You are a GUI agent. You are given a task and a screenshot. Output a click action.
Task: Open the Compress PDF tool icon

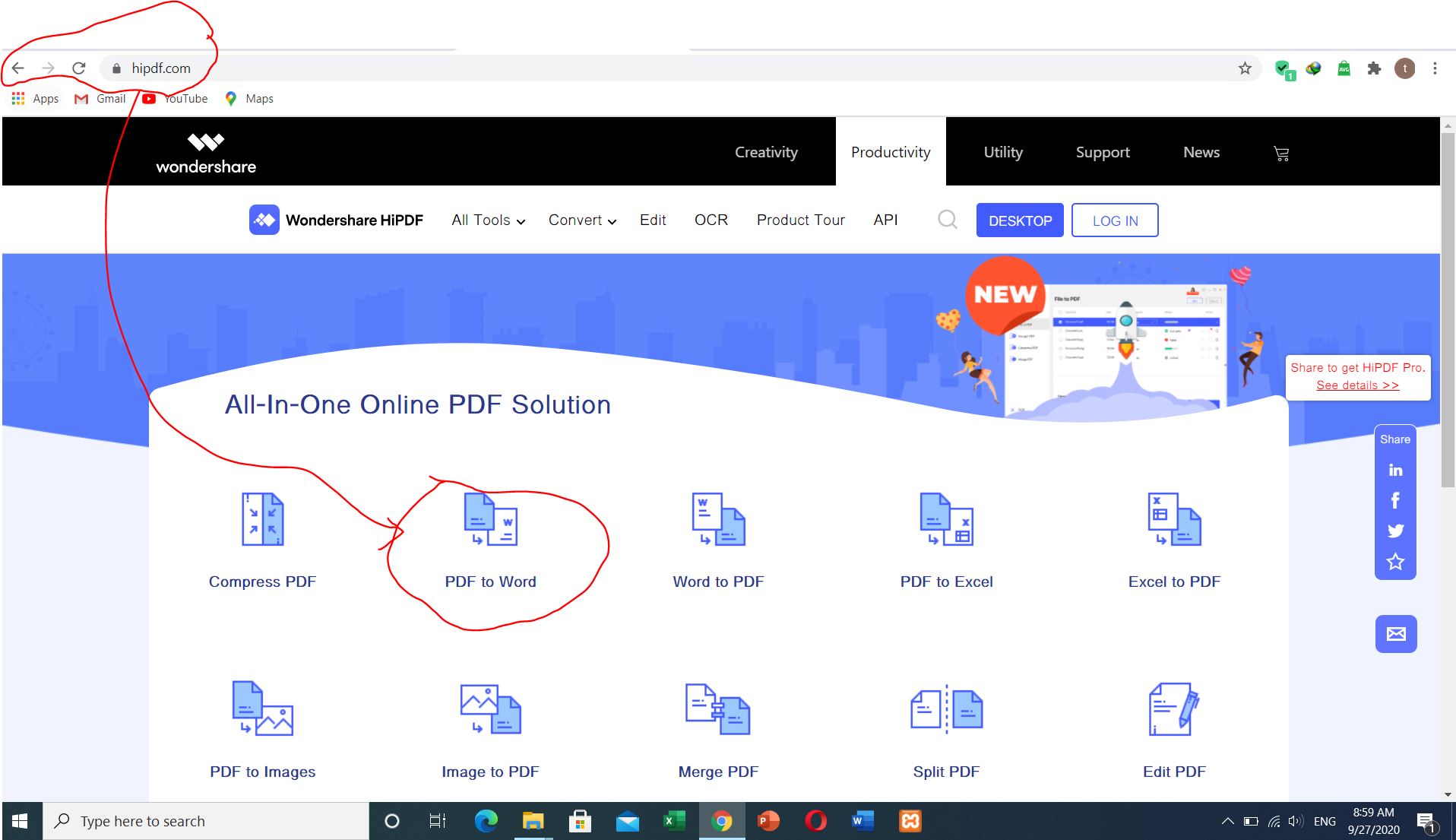[262, 519]
